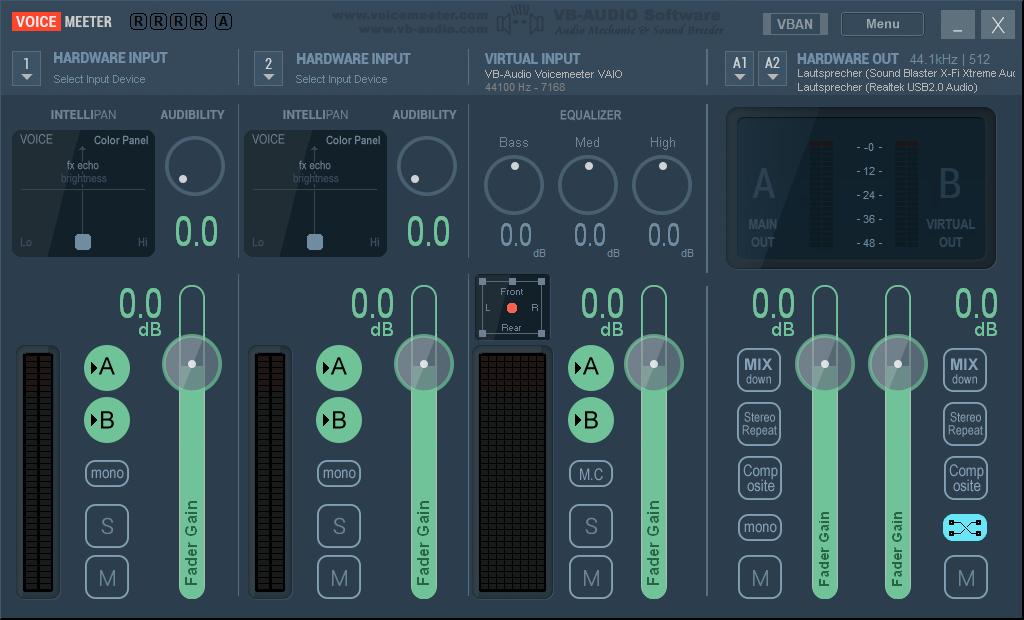Select Stereo Repeat mode on bus A
Screen dimensions: 1024x620
(x=760, y=424)
